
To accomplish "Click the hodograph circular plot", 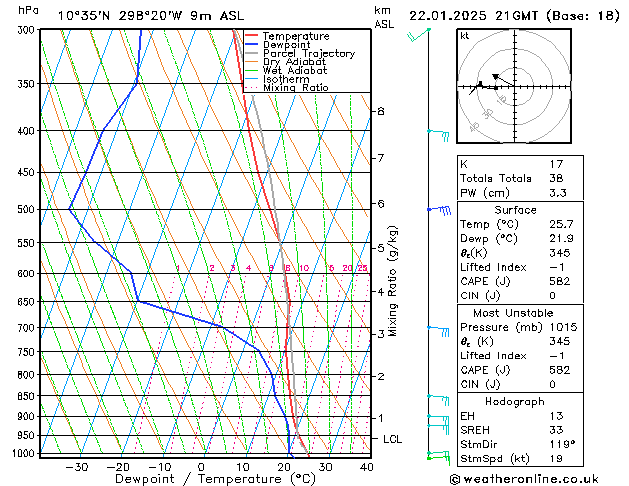I will [514, 86].
